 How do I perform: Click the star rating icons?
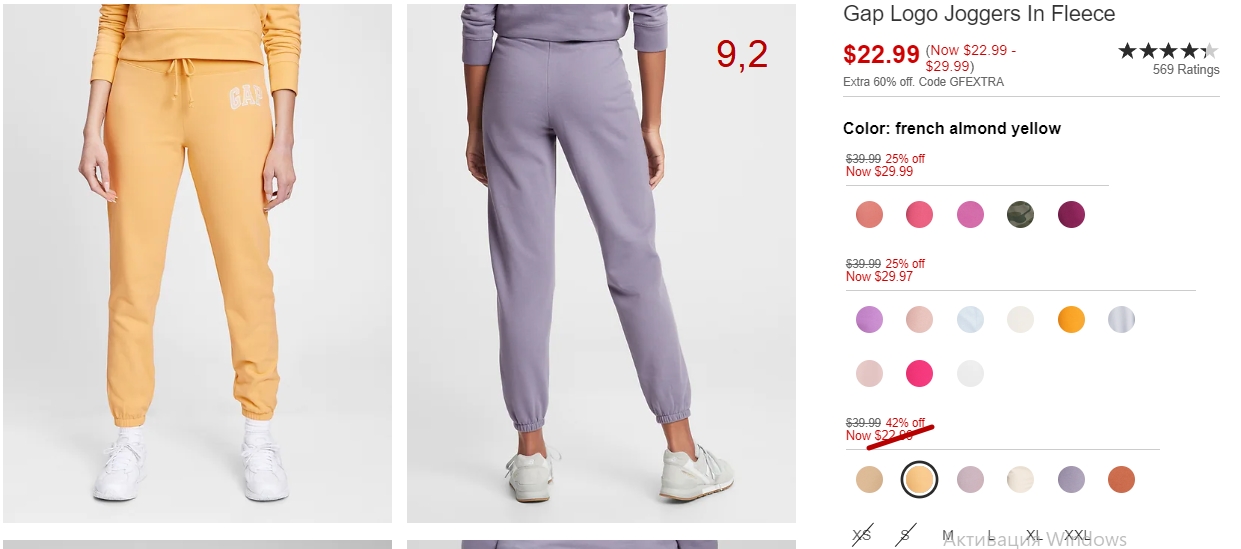point(1168,50)
